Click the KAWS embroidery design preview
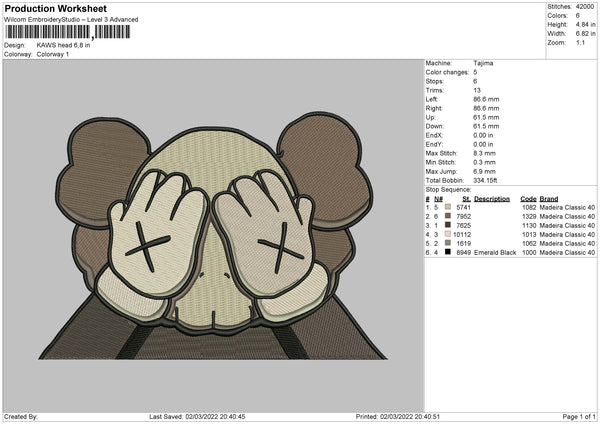 tap(213, 236)
